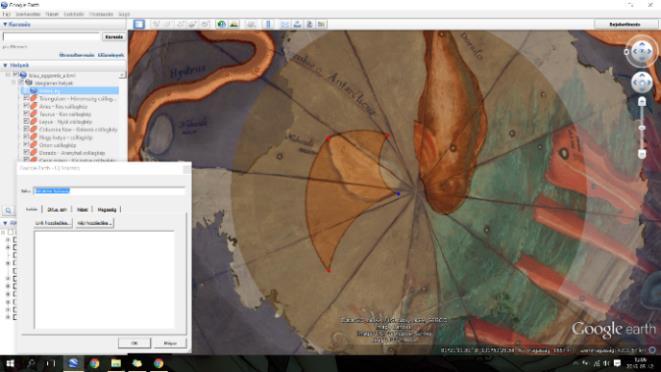Open the Eszközök menu

click(74, 14)
